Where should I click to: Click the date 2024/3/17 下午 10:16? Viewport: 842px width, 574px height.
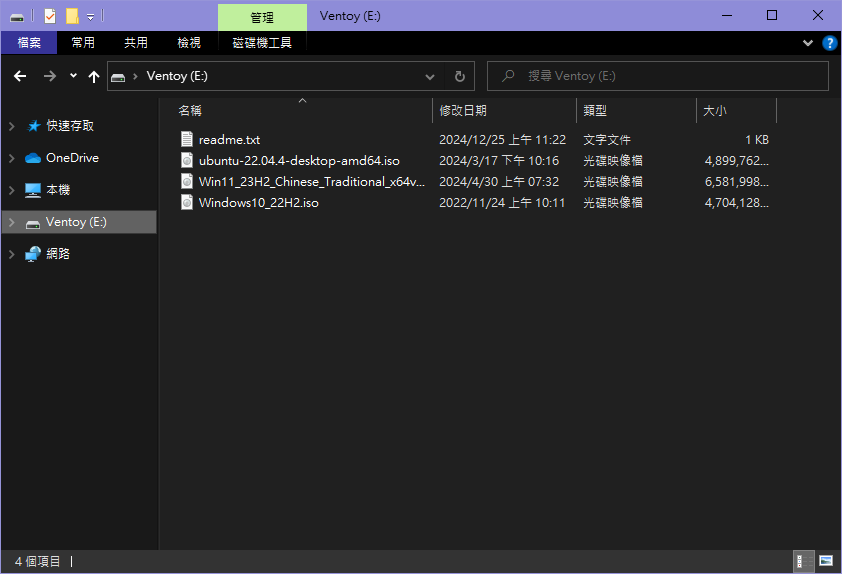pos(499,161)
